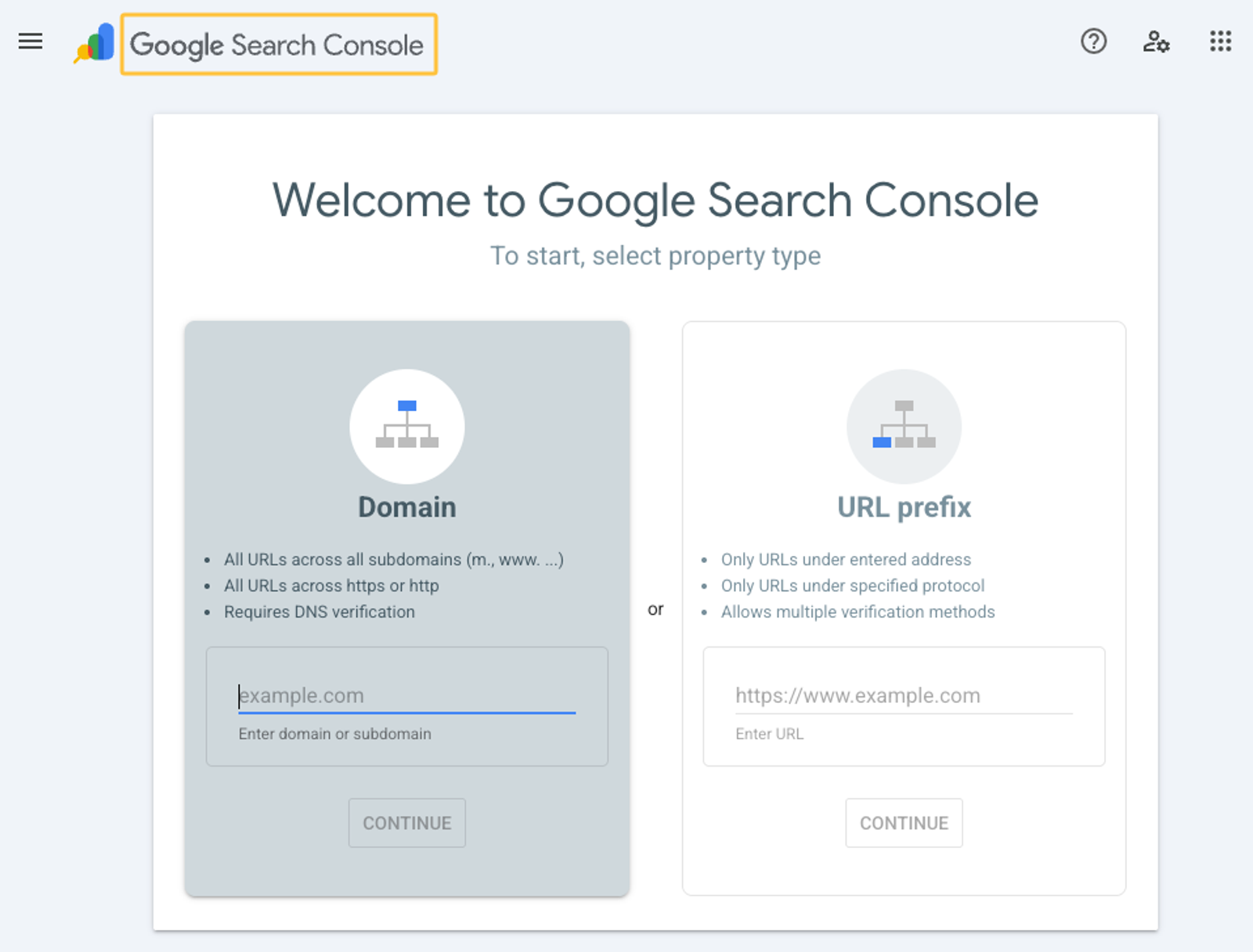Focus the https://www.example.com URL input

[904, 695]
